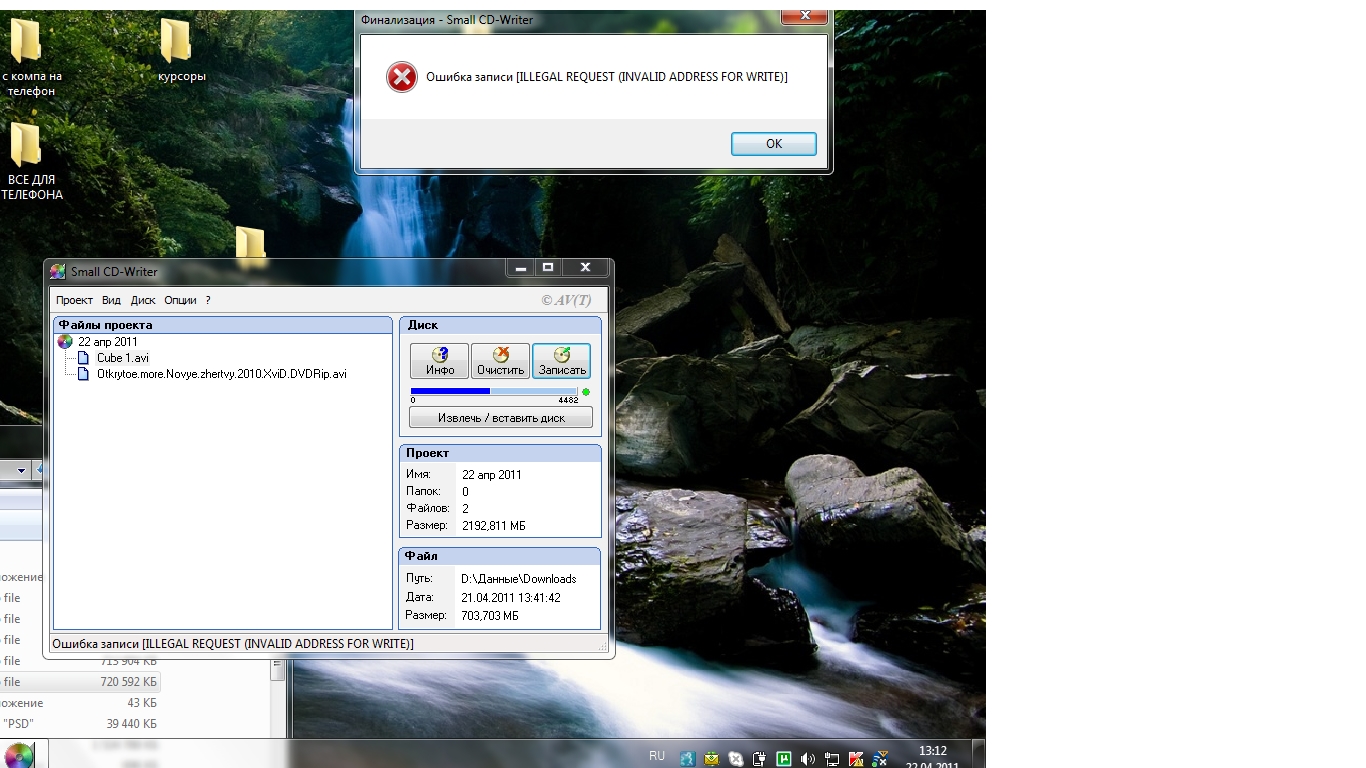The image size is (1366, 768).
Task: Click the show desktop button
Action: point(980,754)
